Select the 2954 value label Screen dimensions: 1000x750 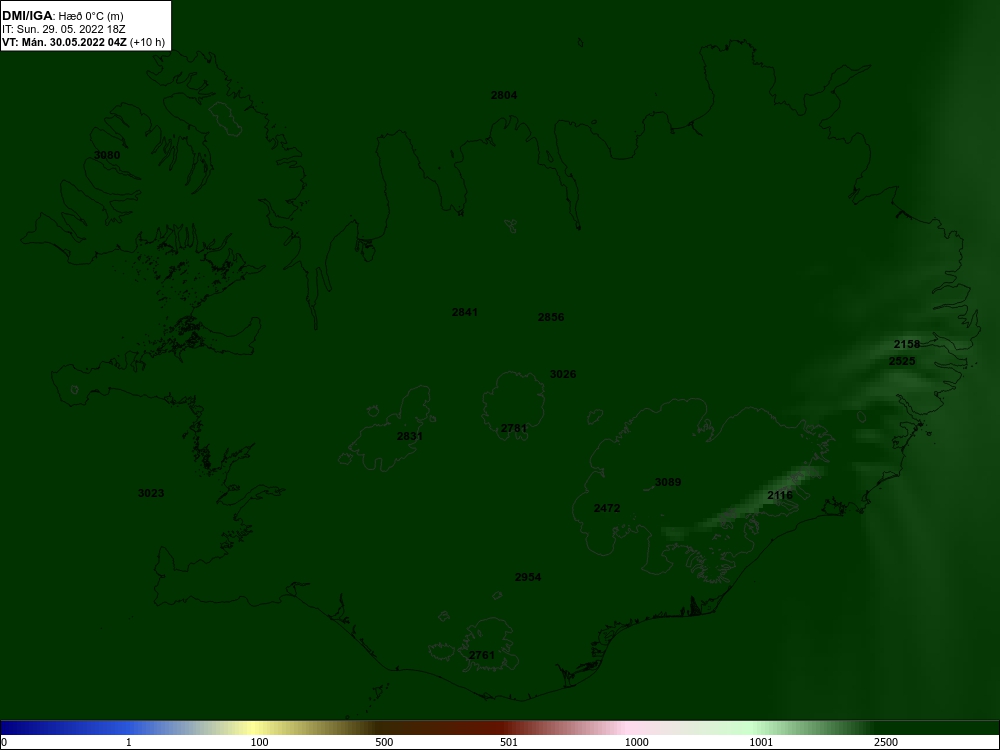point(527,577)
